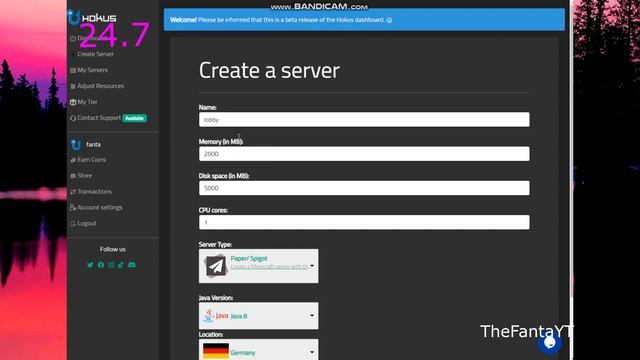Click the Store icon
The width and height of the screenshot is (640, 360).
[73, 176]
